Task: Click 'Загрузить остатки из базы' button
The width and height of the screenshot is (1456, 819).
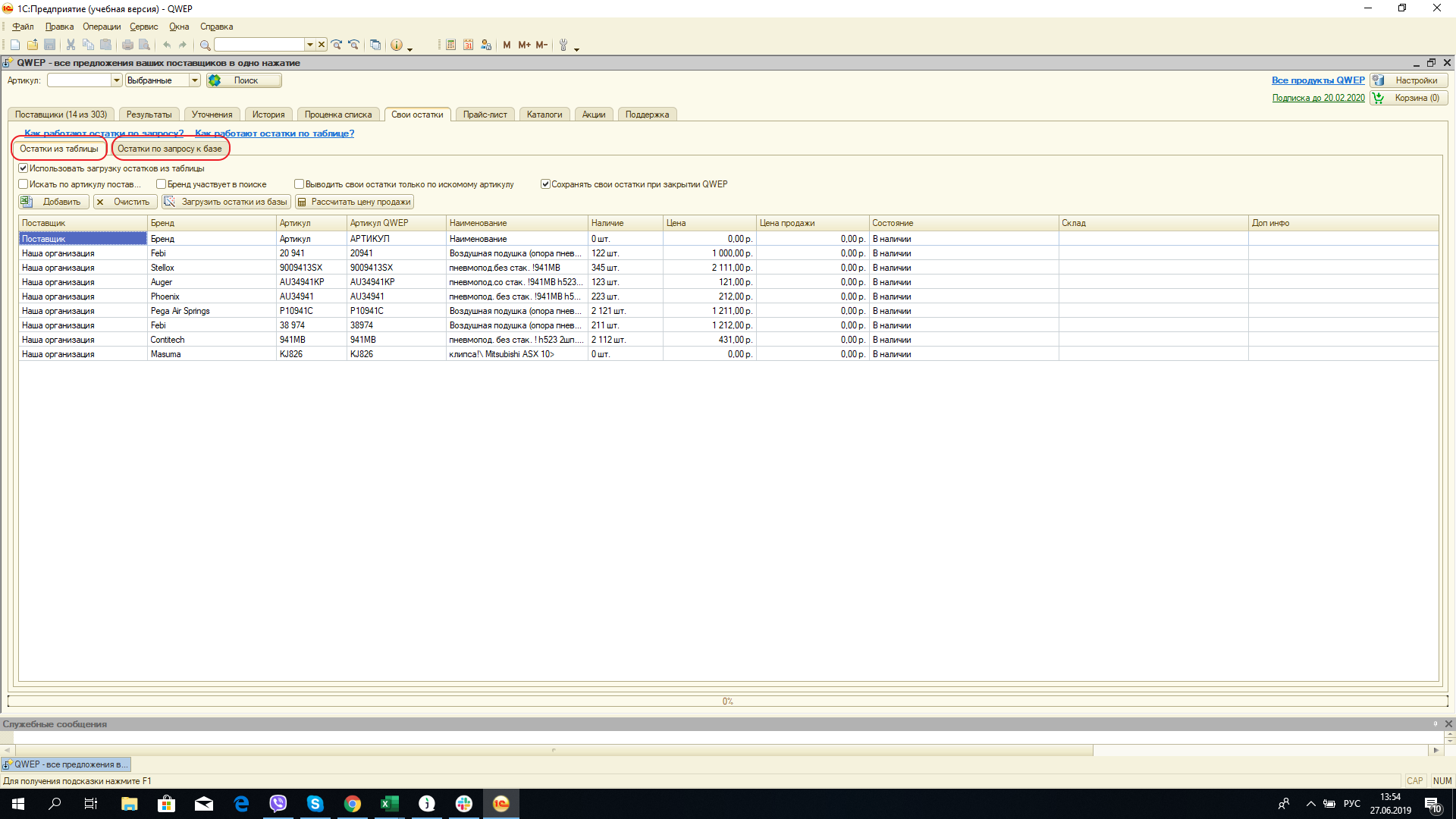Action: pyautogui.click(x=226, y=202)
